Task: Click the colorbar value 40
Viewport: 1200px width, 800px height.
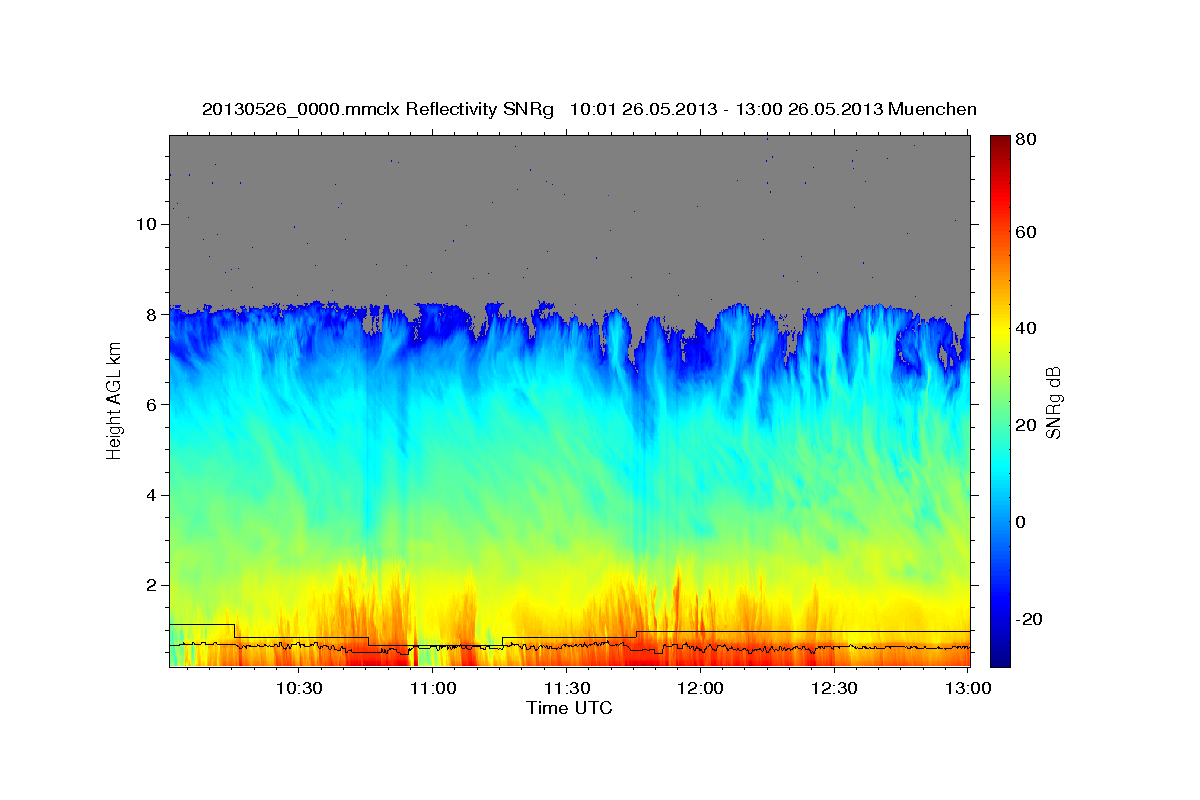Action: [1028, 328]
